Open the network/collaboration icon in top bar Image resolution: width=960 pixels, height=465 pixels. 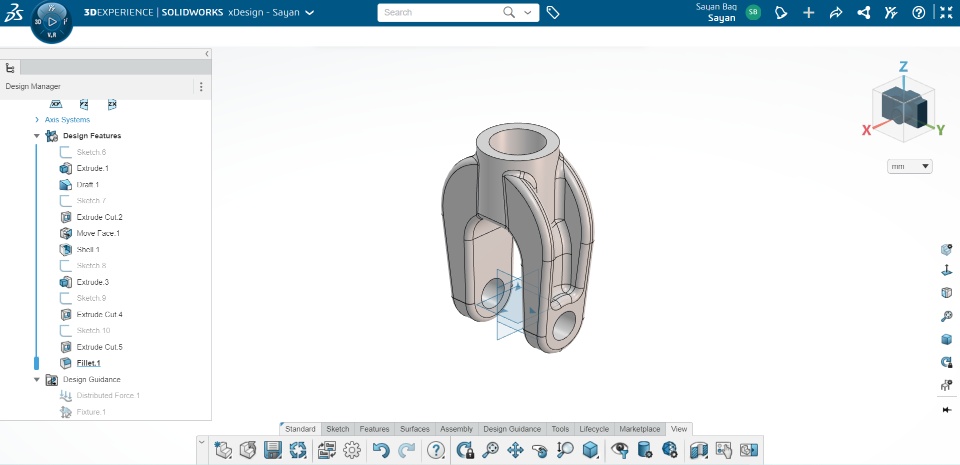click(x=864, y=12)
